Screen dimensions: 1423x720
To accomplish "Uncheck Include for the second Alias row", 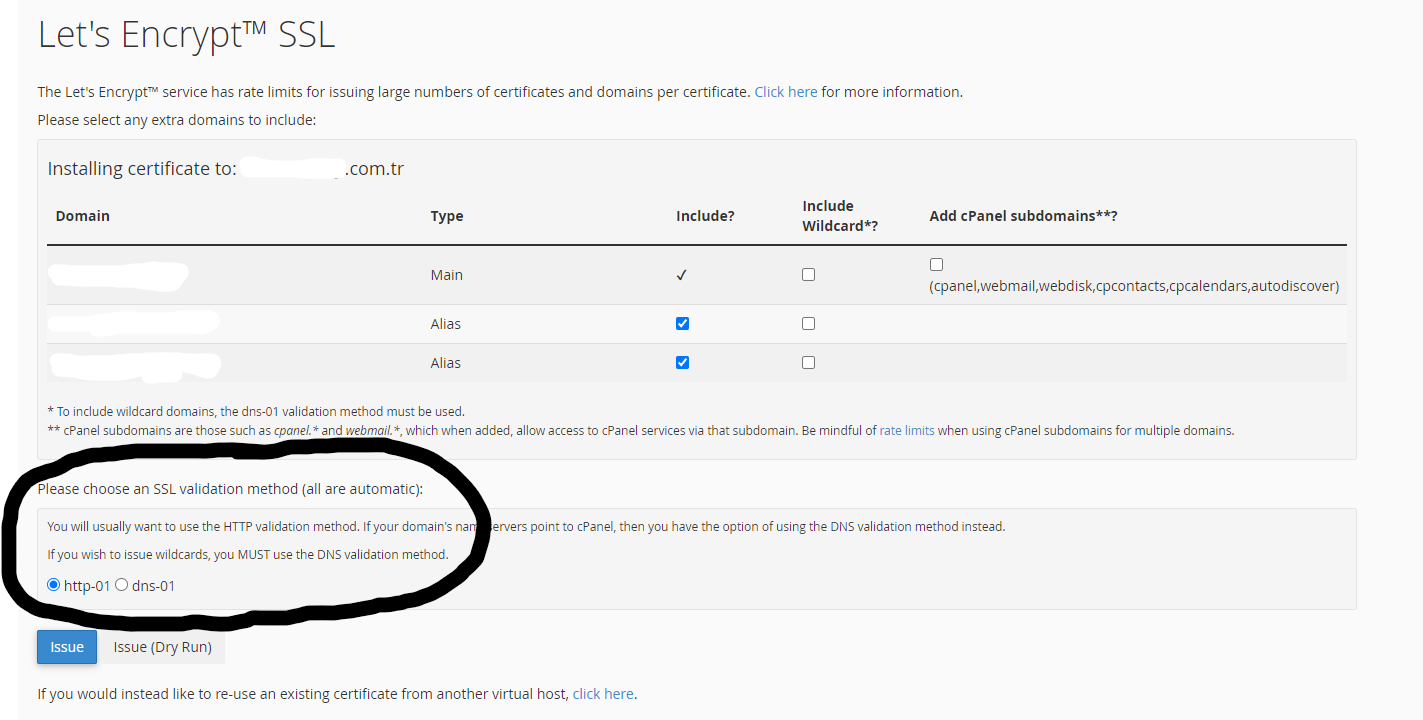I will (682, 362).
